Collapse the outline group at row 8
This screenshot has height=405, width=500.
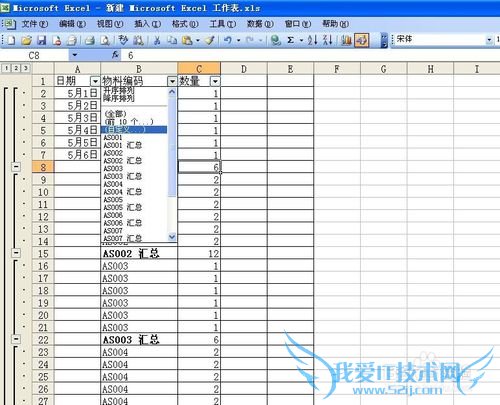pos(16,167)
